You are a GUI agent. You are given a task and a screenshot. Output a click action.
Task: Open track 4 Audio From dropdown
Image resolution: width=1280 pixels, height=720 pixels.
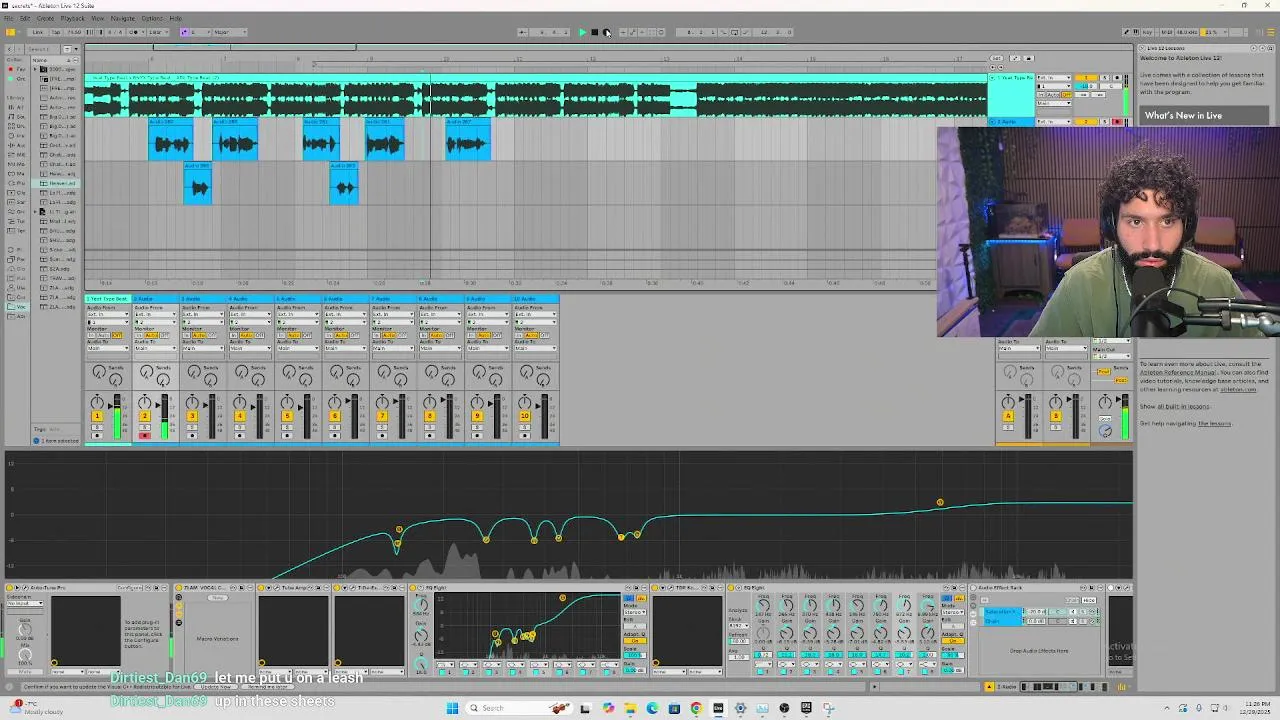250,315
